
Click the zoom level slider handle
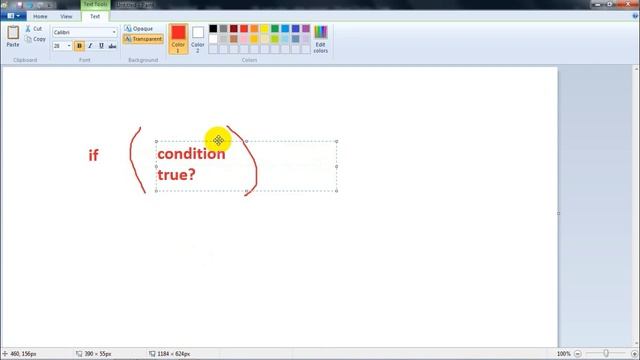coord(606,353)
